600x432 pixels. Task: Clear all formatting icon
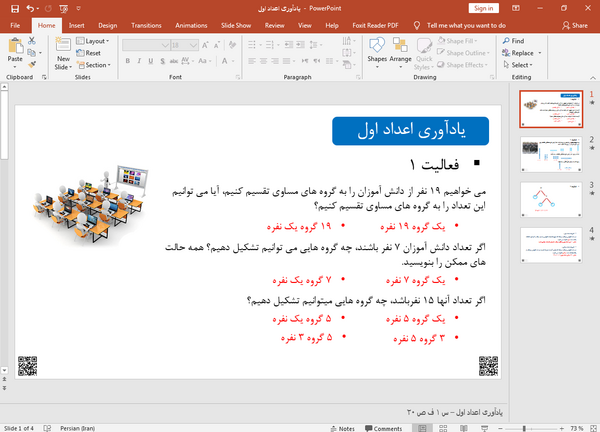232,45
